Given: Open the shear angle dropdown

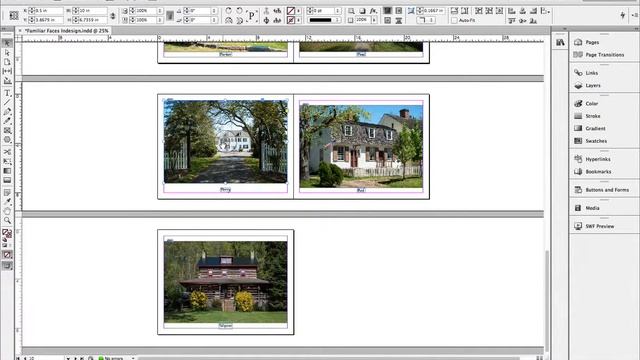Looking at the screenshot, I should pyautogui.click(x=214, y=20).
